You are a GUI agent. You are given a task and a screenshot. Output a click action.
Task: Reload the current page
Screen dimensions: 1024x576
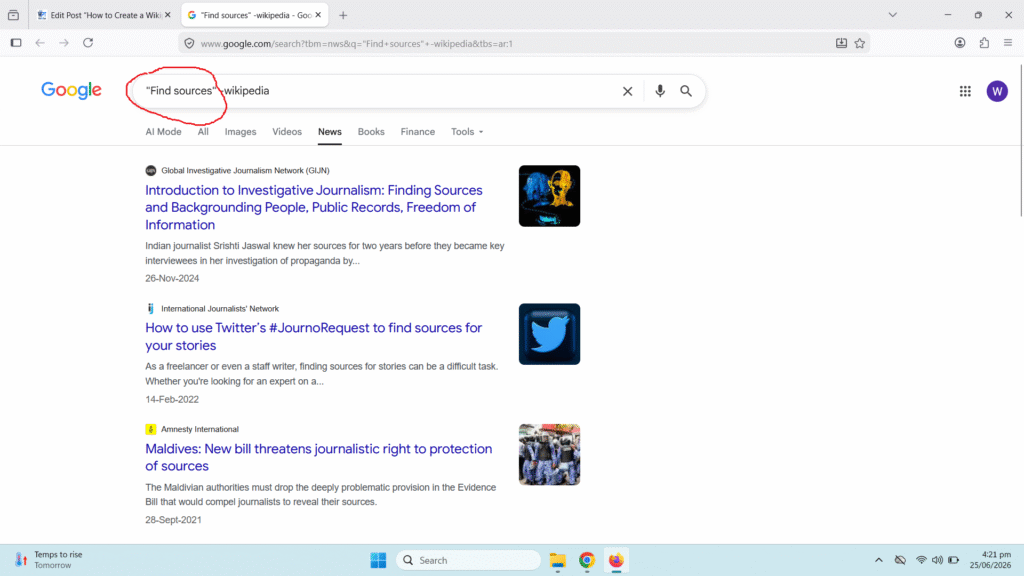click(88, 43)
